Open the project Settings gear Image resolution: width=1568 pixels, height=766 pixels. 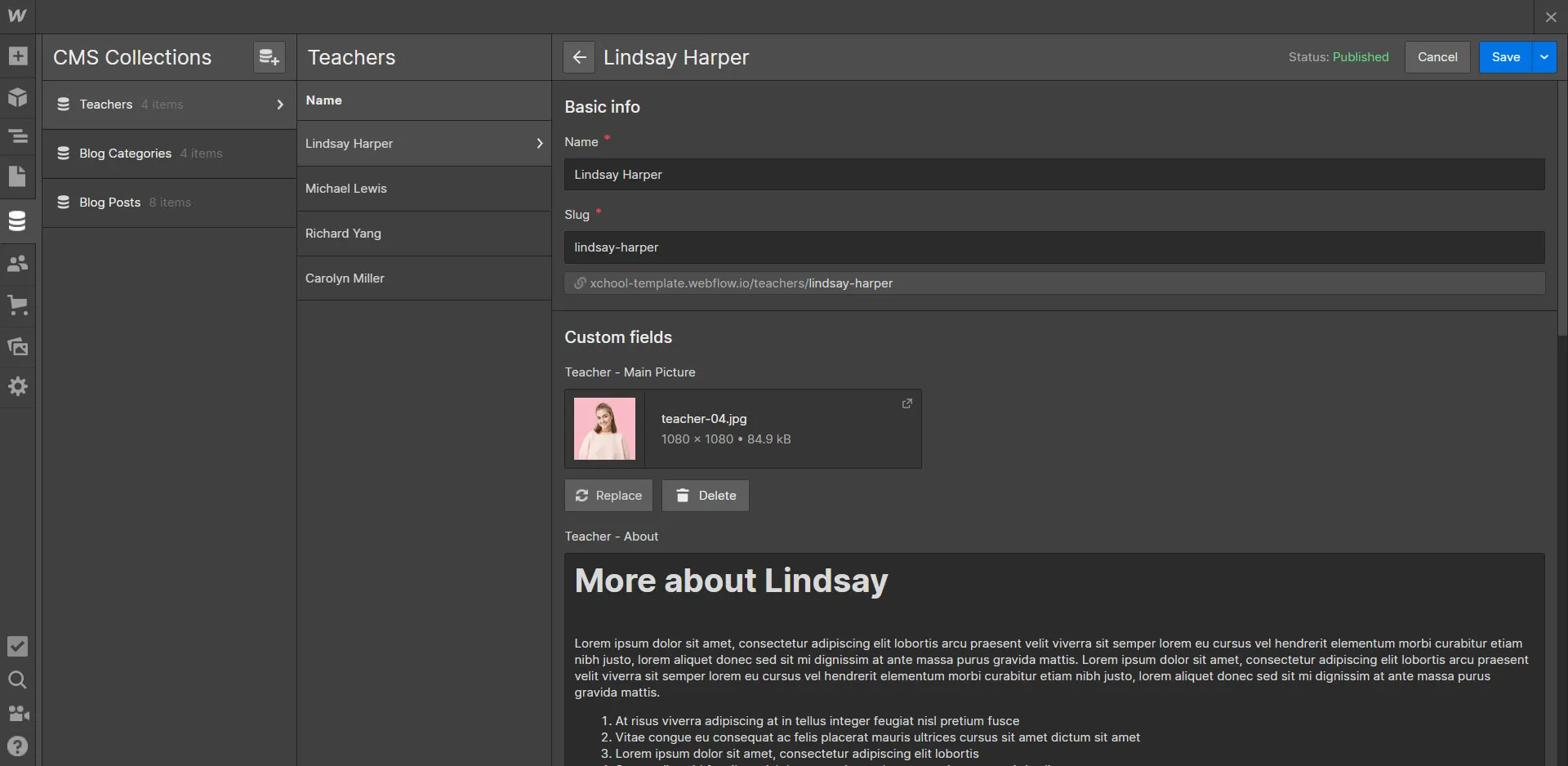click(x=18, y=385)
